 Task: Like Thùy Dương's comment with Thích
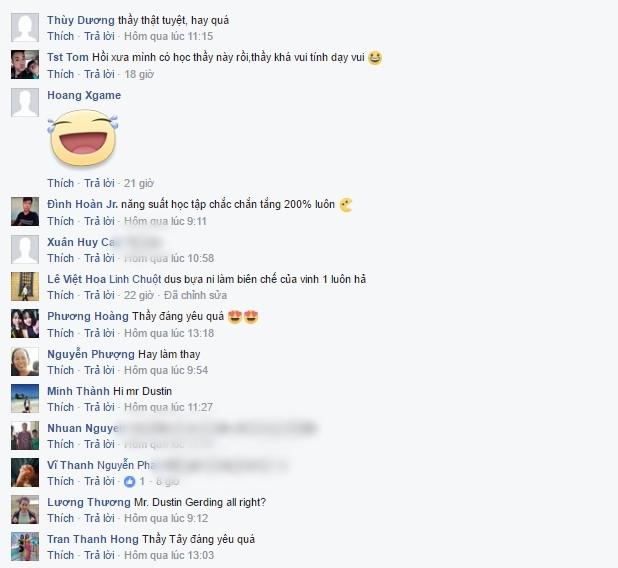(61, 36)
